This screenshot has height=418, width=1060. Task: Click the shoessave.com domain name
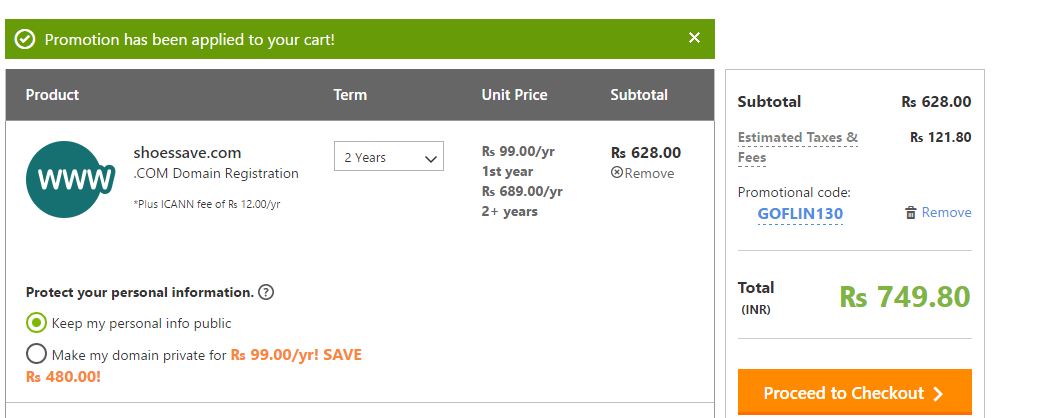point(187,153)
